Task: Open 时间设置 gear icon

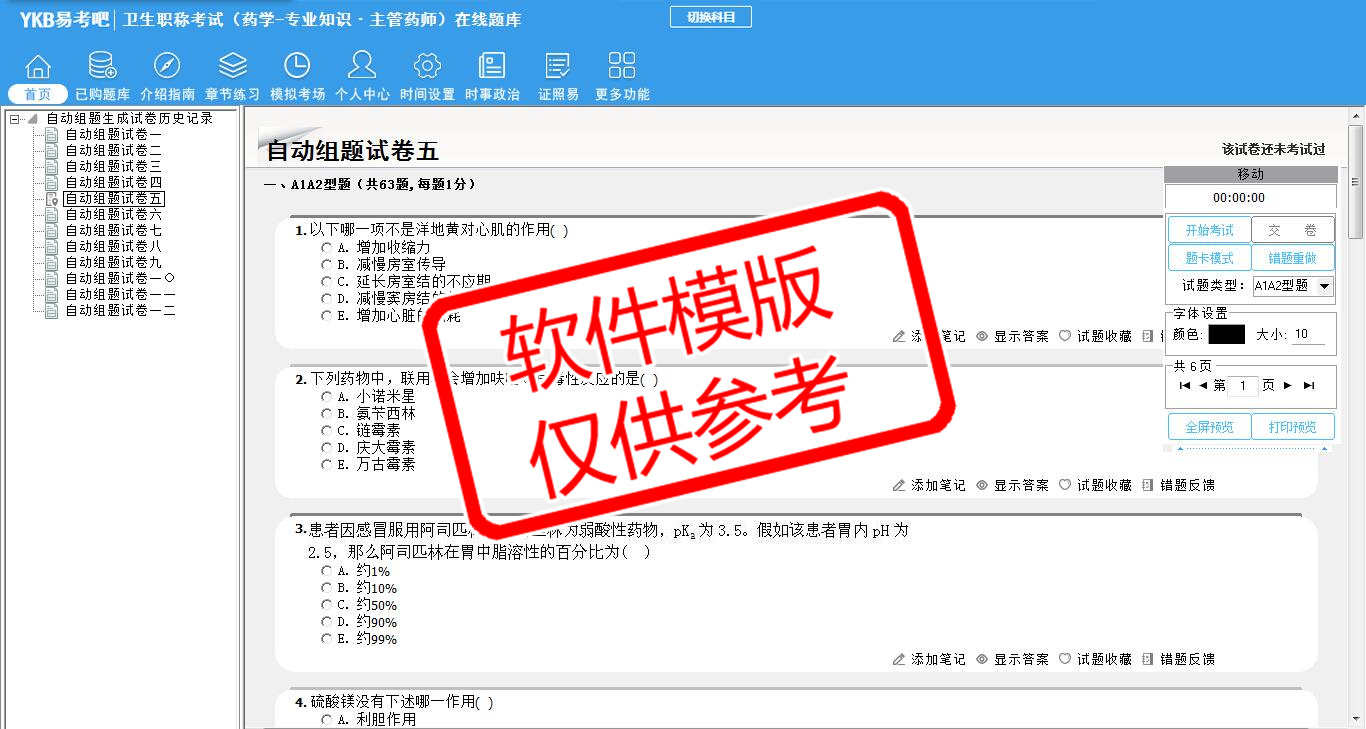Action: 427,67
